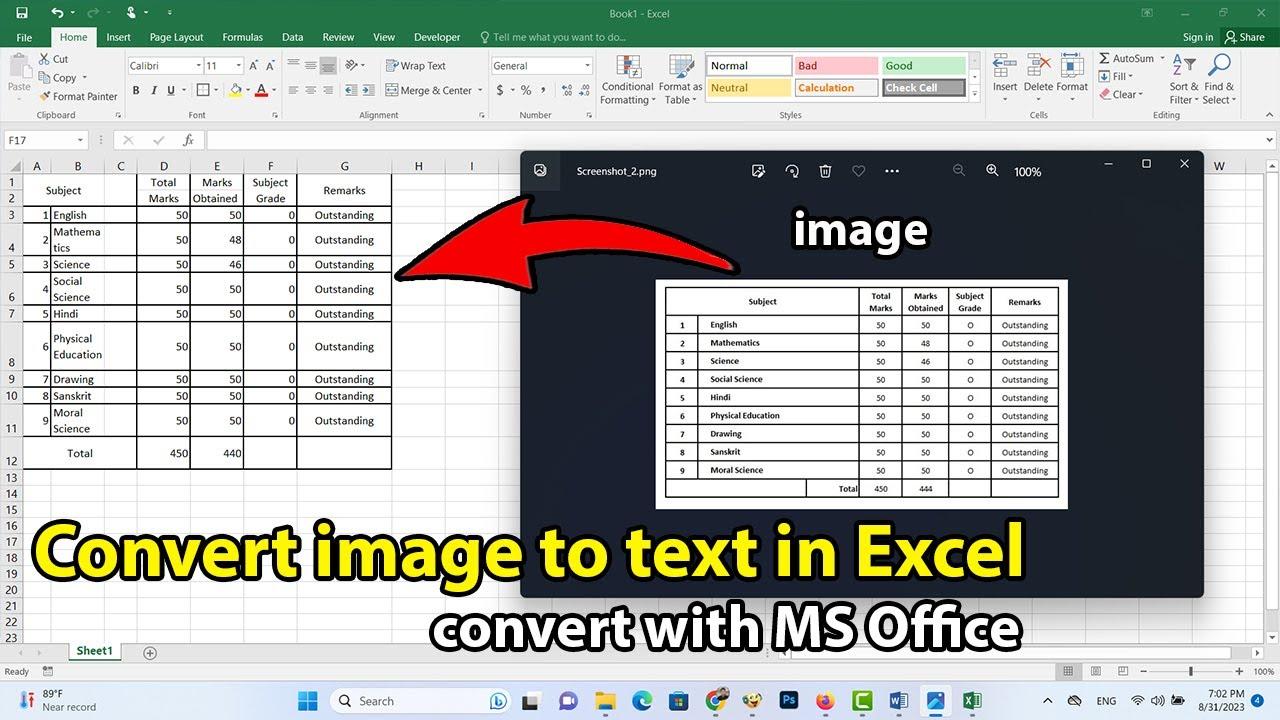Click the Name Box showing F17
Screen dimensions: 1280x720
[46, 141]
